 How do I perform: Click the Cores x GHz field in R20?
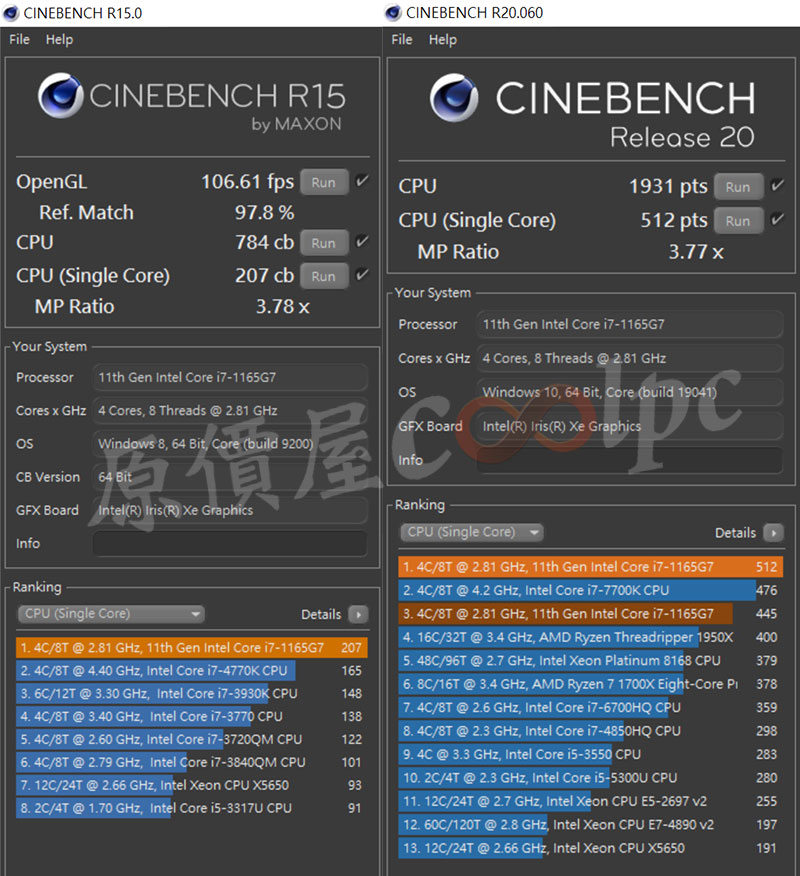tap(629, 359)
